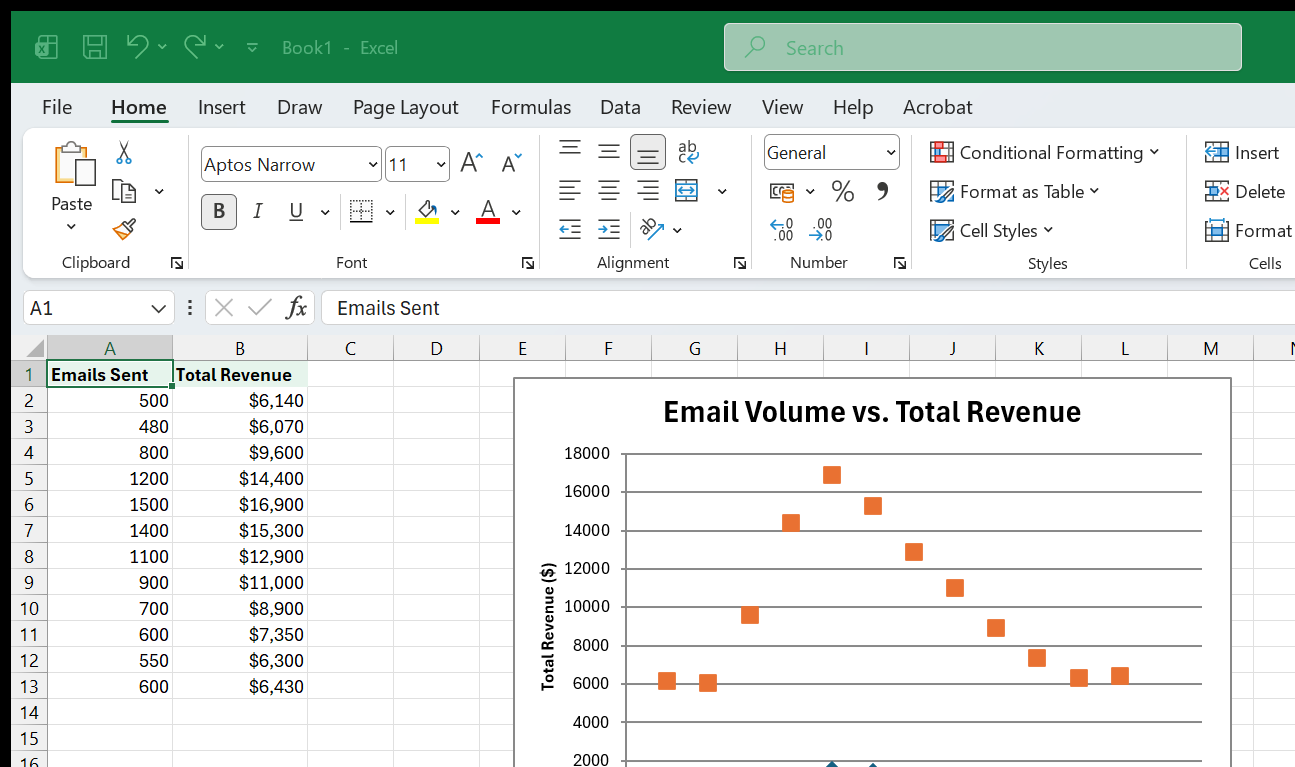Click the Name Box showing A1

point(98,308)
